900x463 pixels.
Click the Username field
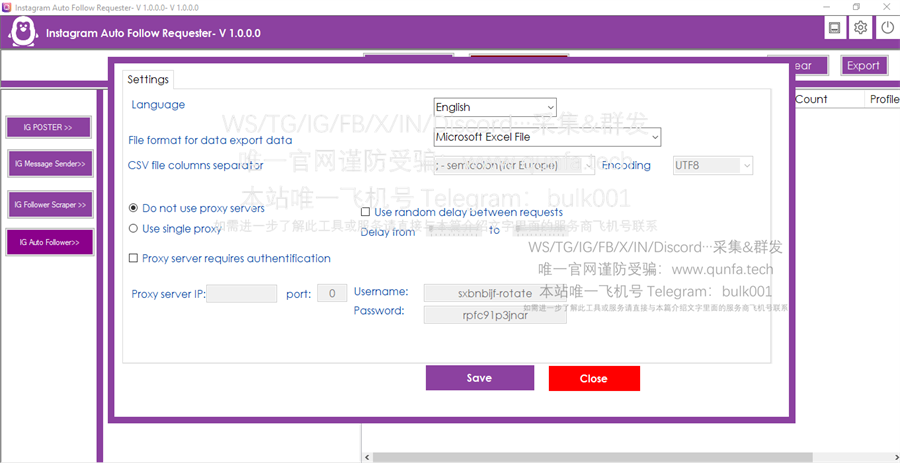tap(495, 293)
